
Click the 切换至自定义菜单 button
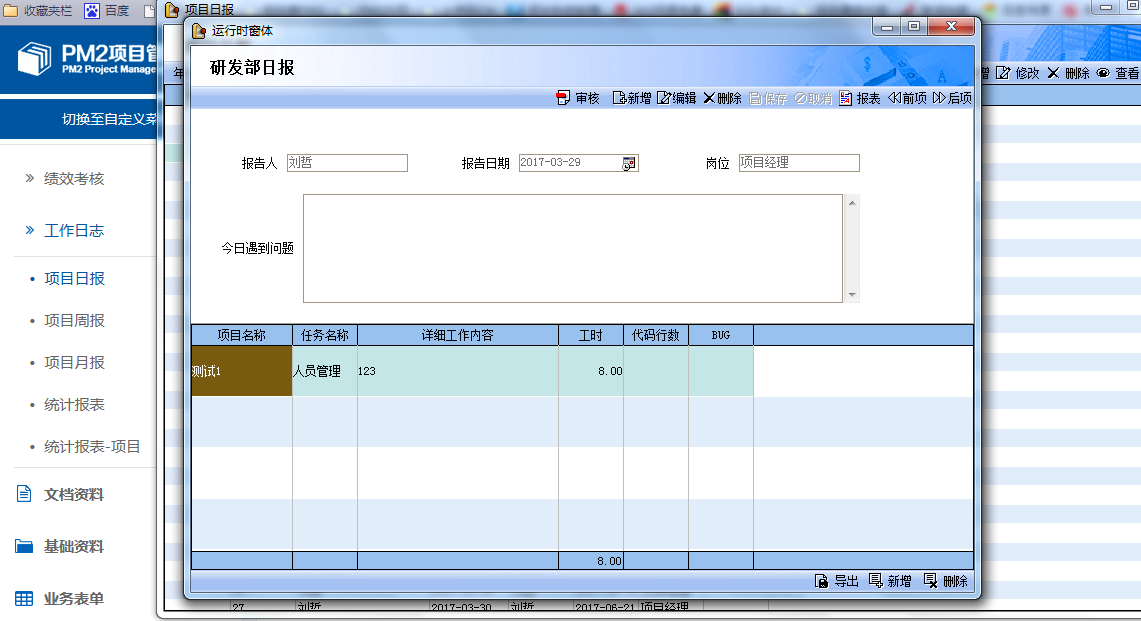[108, 119]
